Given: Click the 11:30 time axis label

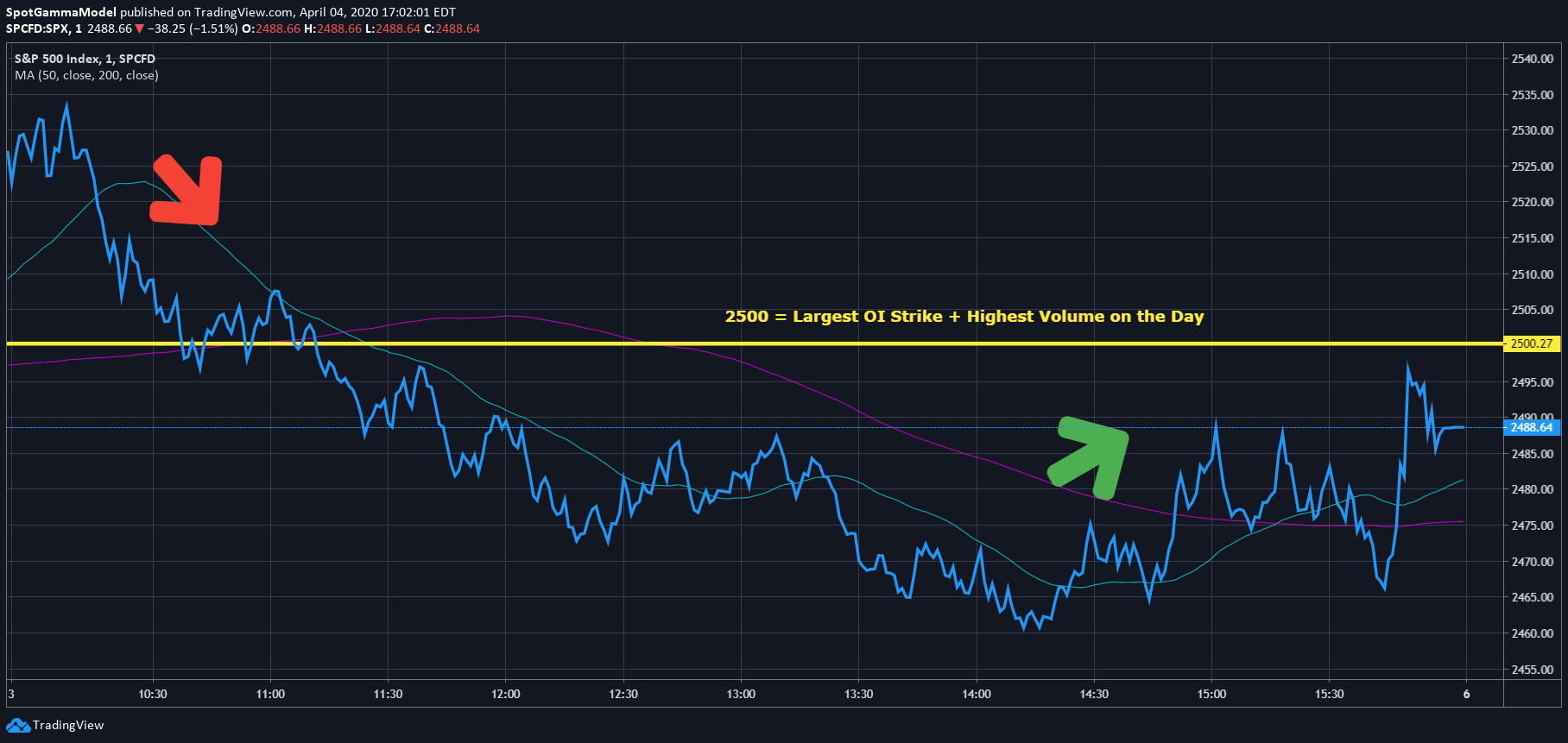Looking at the screenshot, I should pos(388,694).
